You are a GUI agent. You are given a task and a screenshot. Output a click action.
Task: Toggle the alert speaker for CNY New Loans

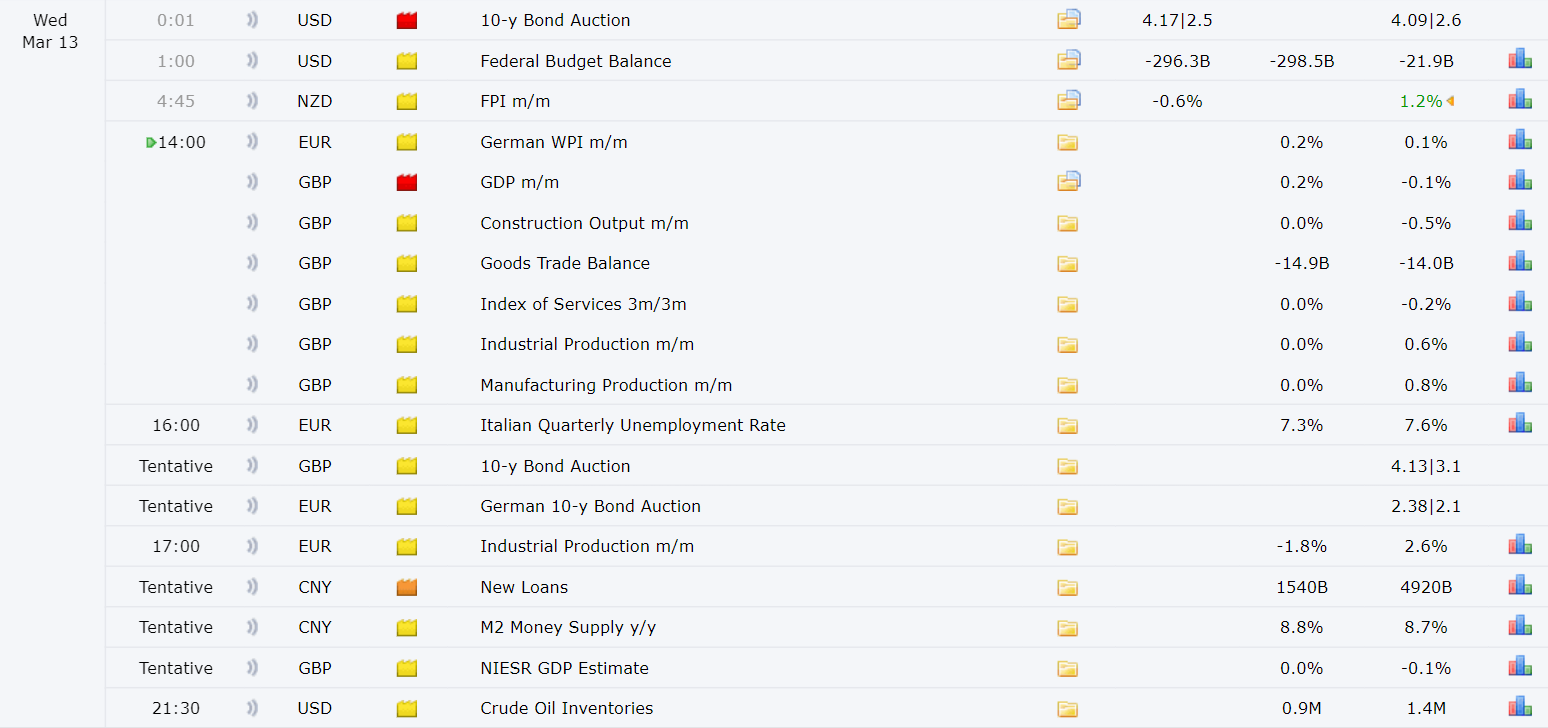tap(252, 587)
